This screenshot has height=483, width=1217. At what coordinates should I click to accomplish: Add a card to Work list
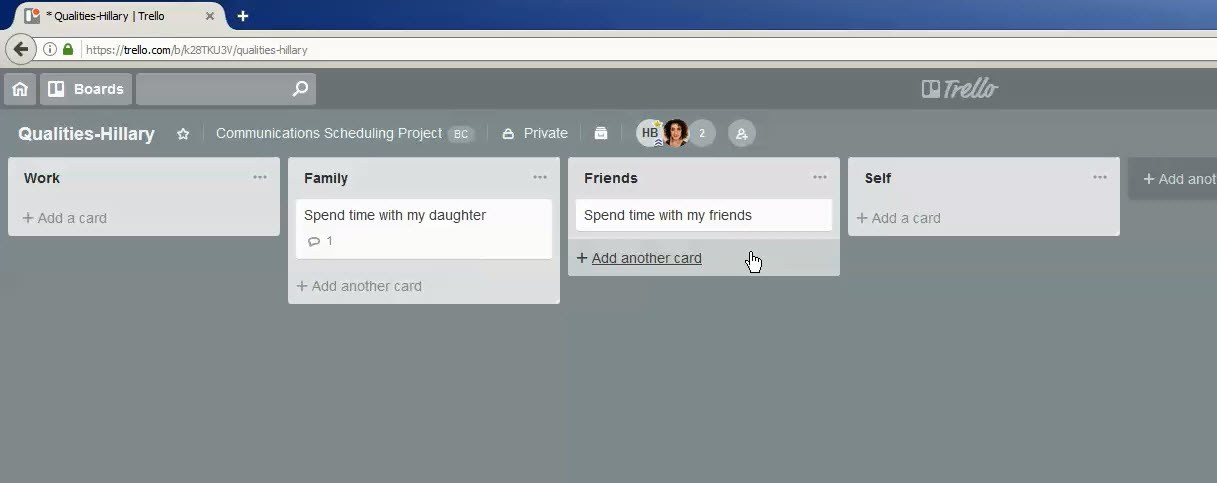tap(65, 218)
